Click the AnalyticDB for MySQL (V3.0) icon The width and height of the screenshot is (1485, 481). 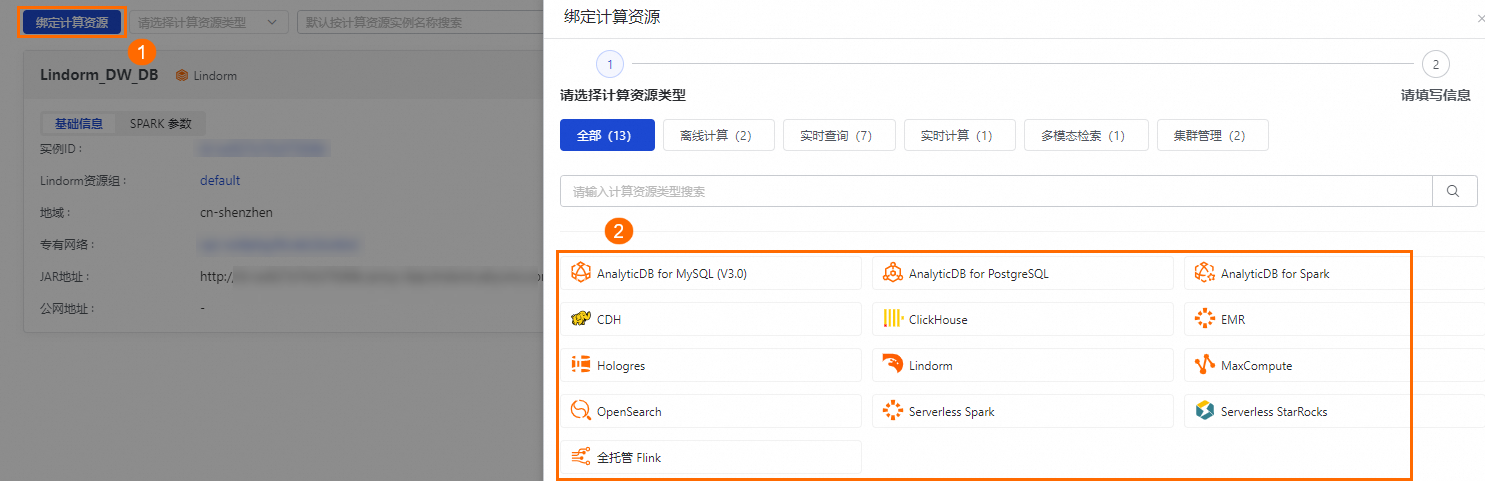(x=581, y=273)
